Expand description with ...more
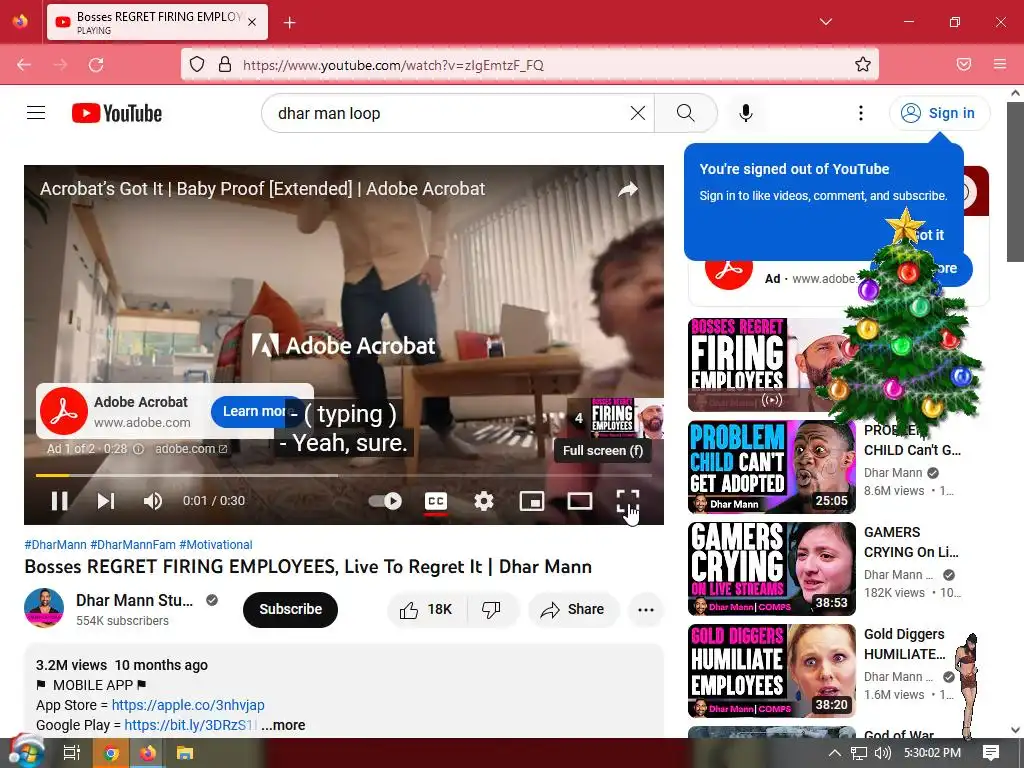Viewport: 1024px width, 768px height. click(283, 725)
